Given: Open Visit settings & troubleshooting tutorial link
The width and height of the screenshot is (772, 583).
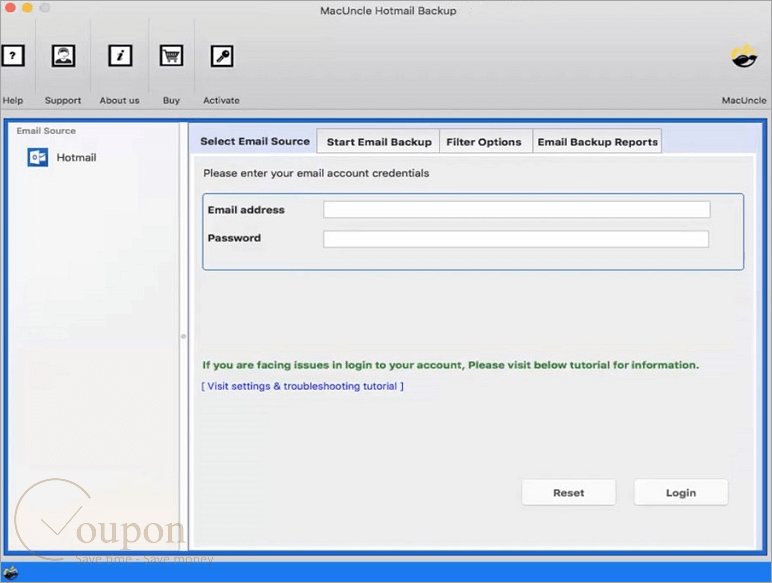Looking at the screenshot, I should click(302, 386).
